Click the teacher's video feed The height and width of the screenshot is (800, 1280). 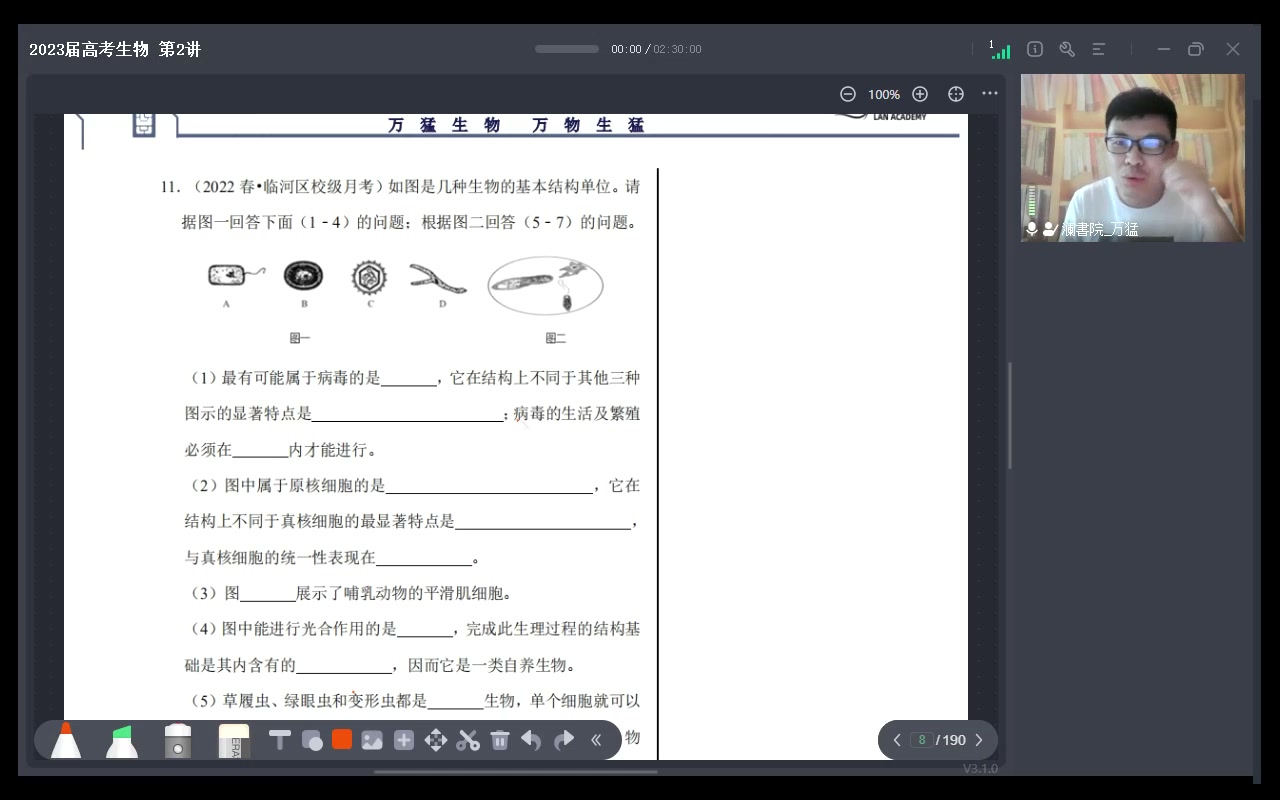pos(1133,157)
